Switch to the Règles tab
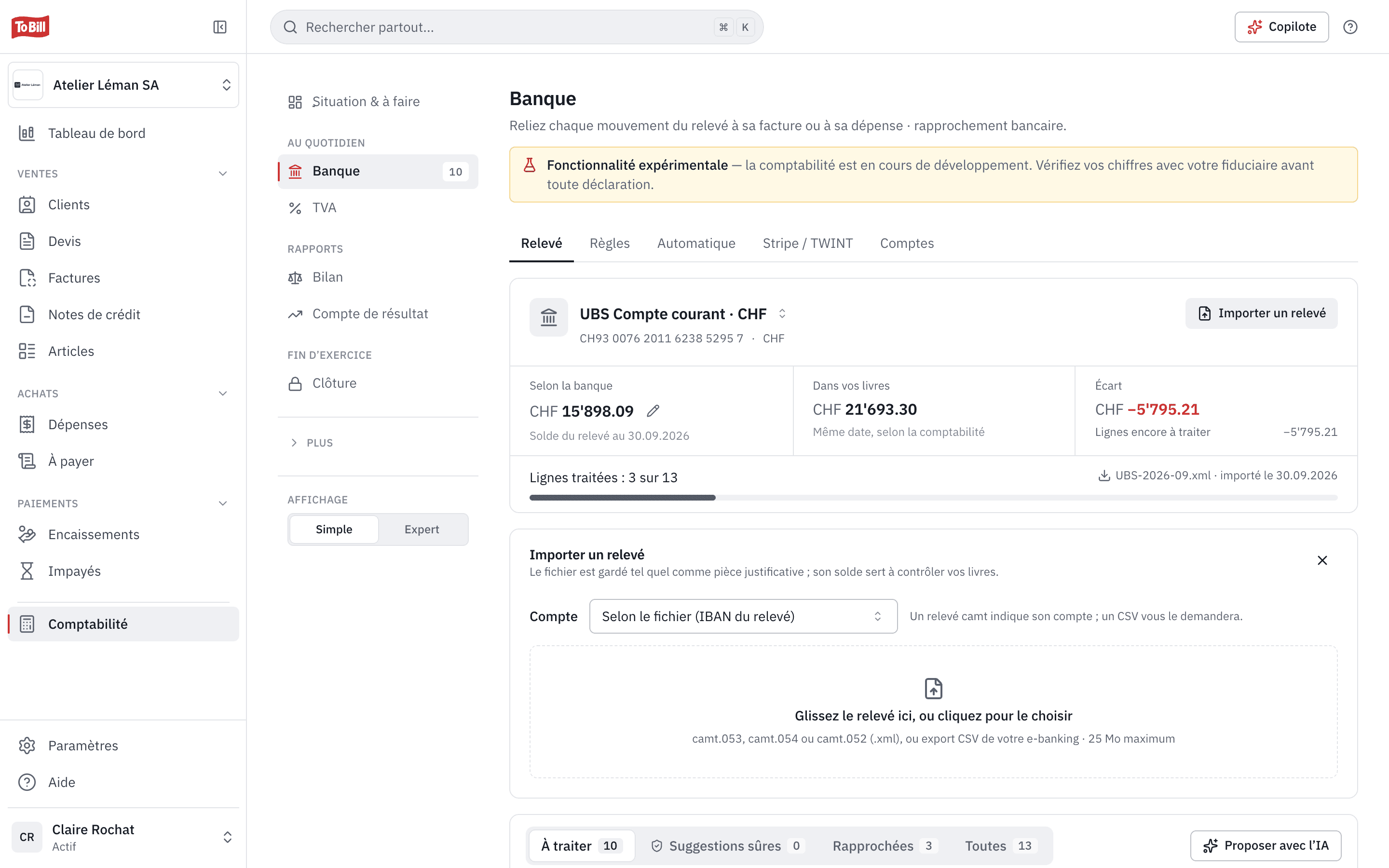The width and height of the screenshot is (1389, 868). coord(610,244)
